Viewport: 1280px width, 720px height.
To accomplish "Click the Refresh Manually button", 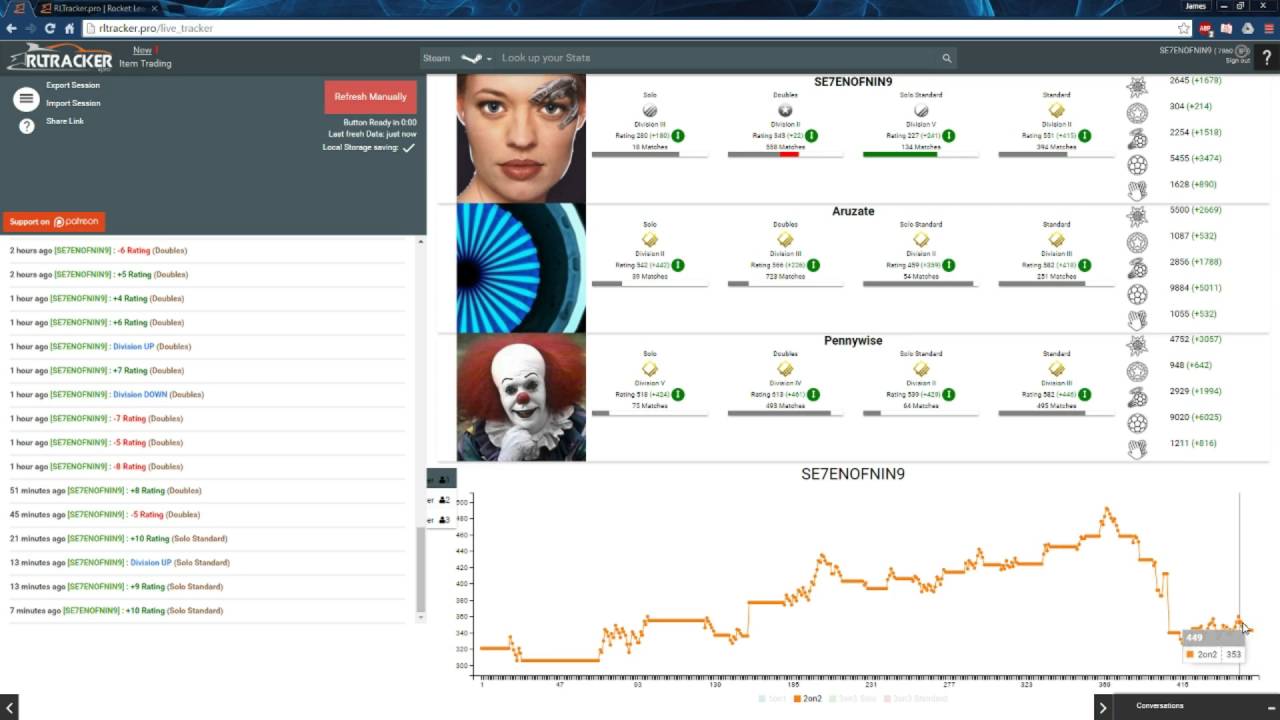I will 370,97.
